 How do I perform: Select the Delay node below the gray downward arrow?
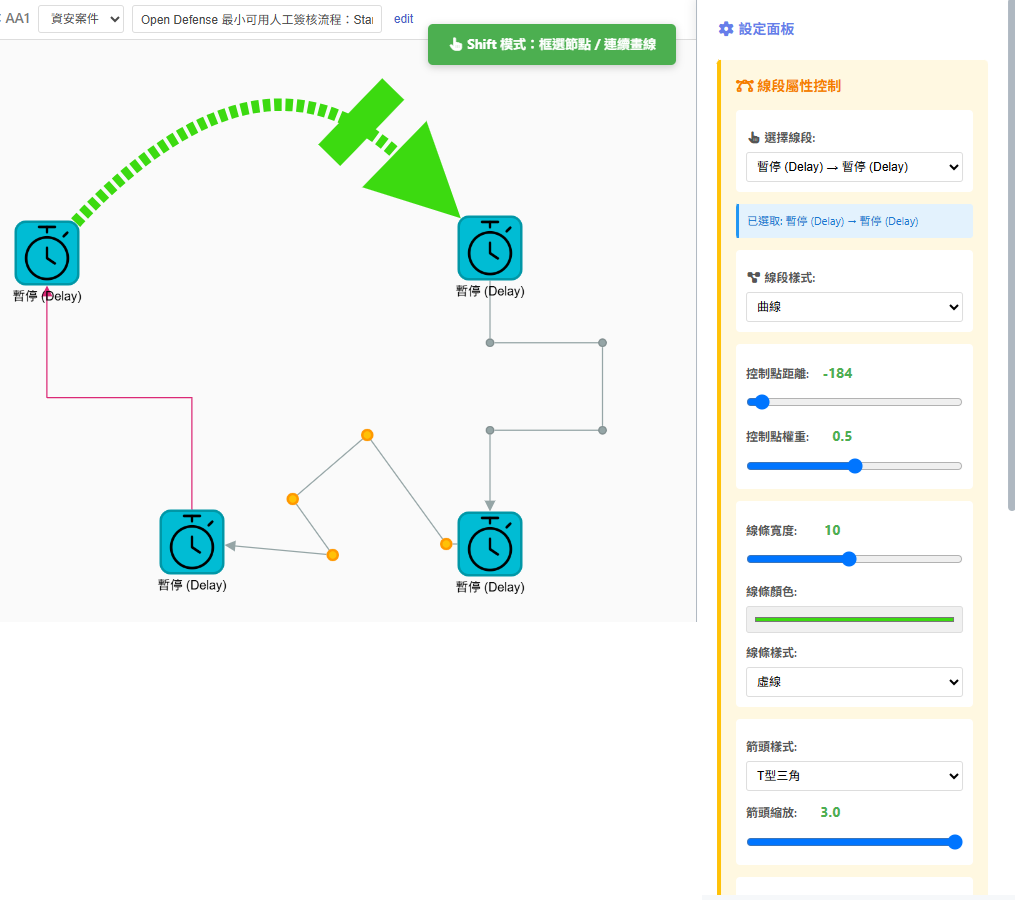coord(490,544)
